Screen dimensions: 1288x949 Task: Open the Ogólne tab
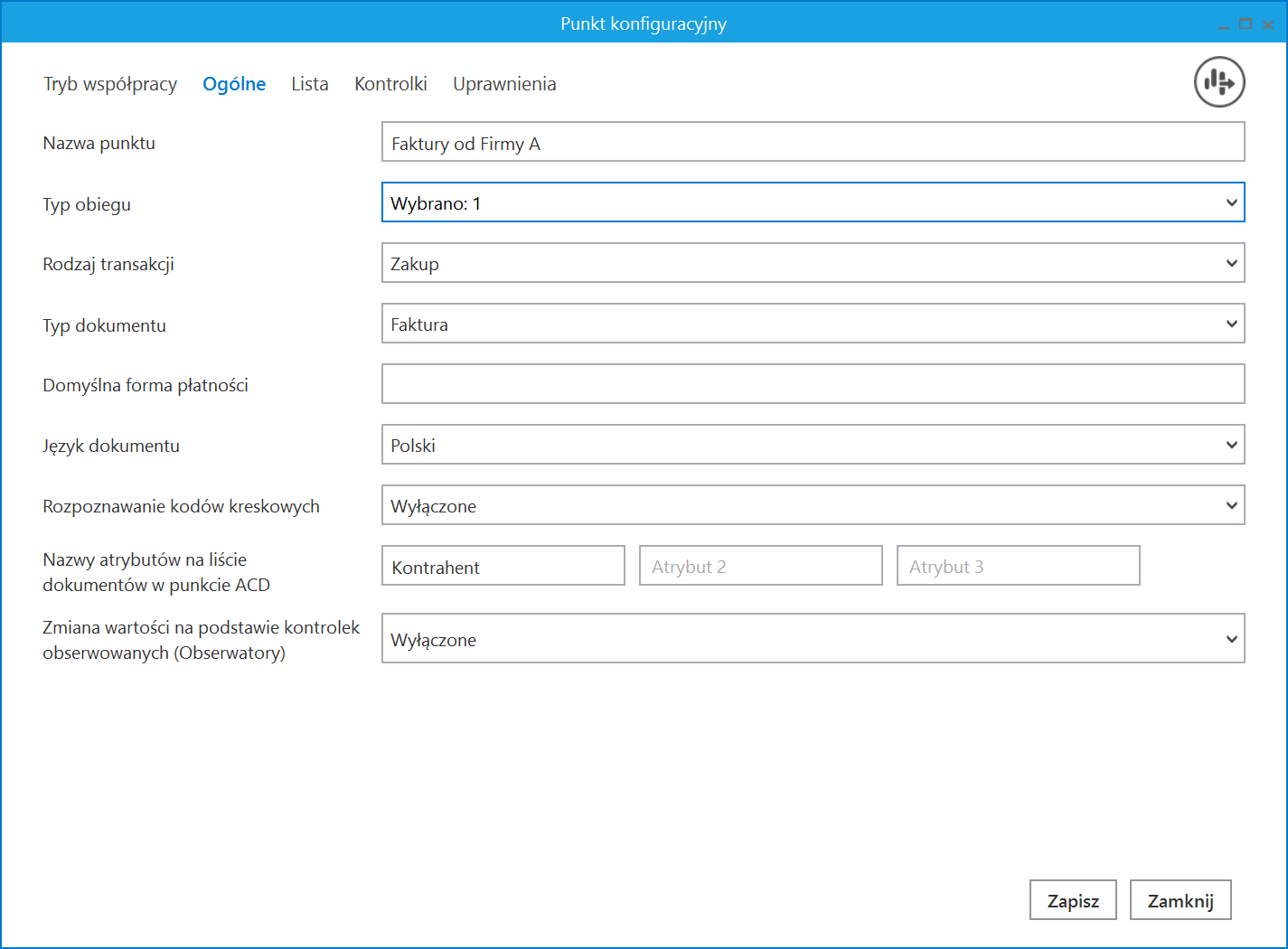pyautogui.click(x=234, y=84)
